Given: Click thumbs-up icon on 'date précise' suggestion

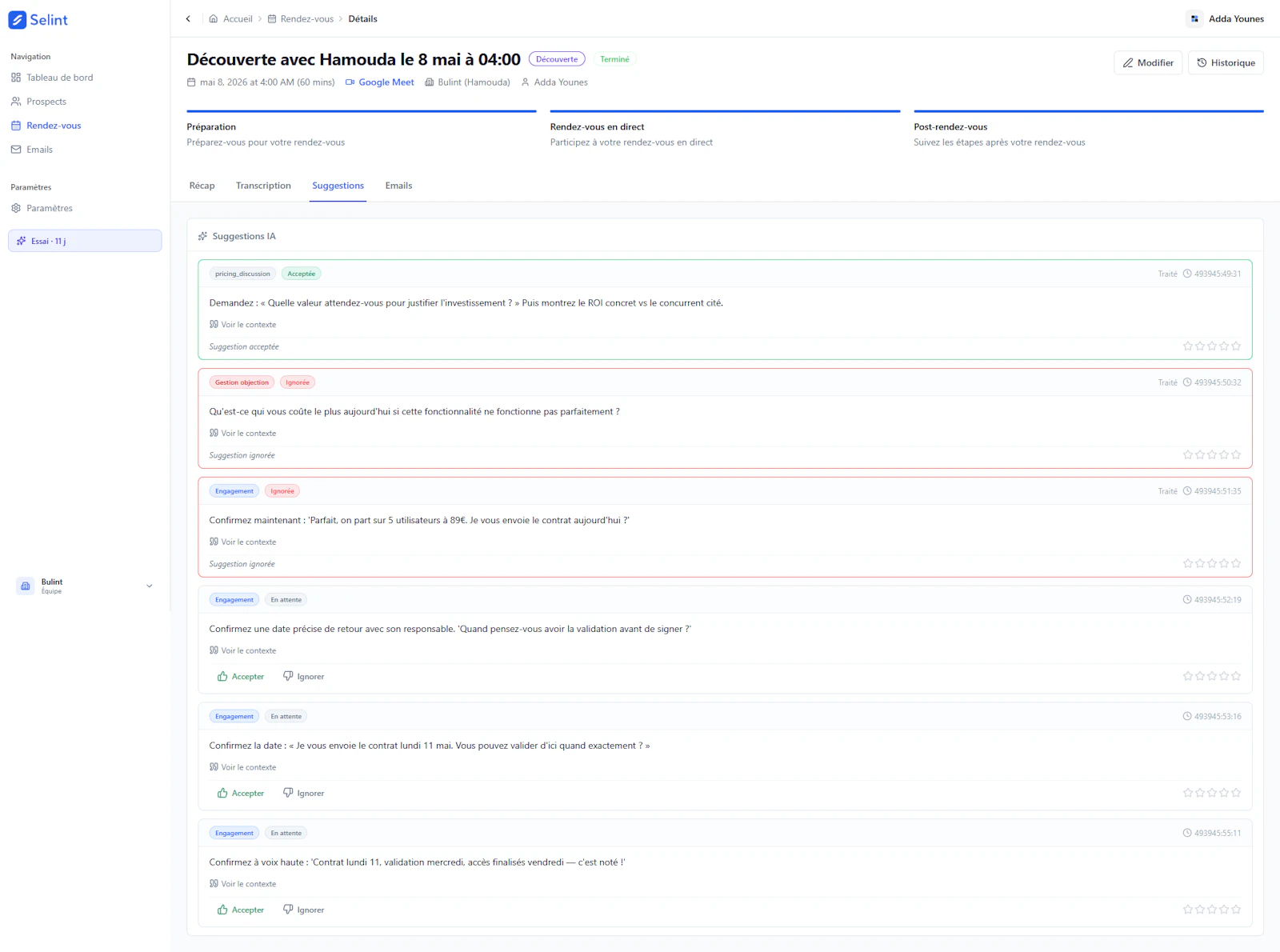Looking at the screenshot, I should click(x=222, y=676).
